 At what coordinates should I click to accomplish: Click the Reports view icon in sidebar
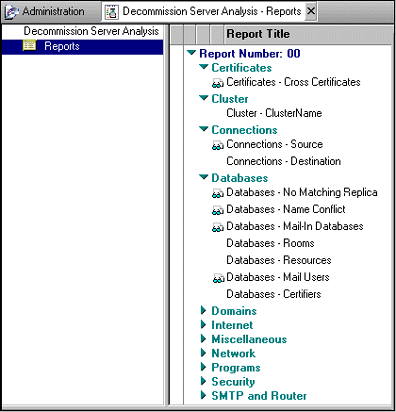tap(29, 45)
